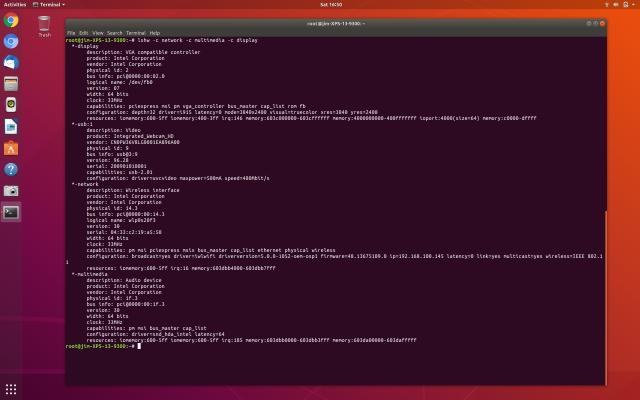This screenshot has width=640, height=400.
Task: Open LibreOffice Writer from the dock
Action: pyautogui.click(x=11, y=126)
